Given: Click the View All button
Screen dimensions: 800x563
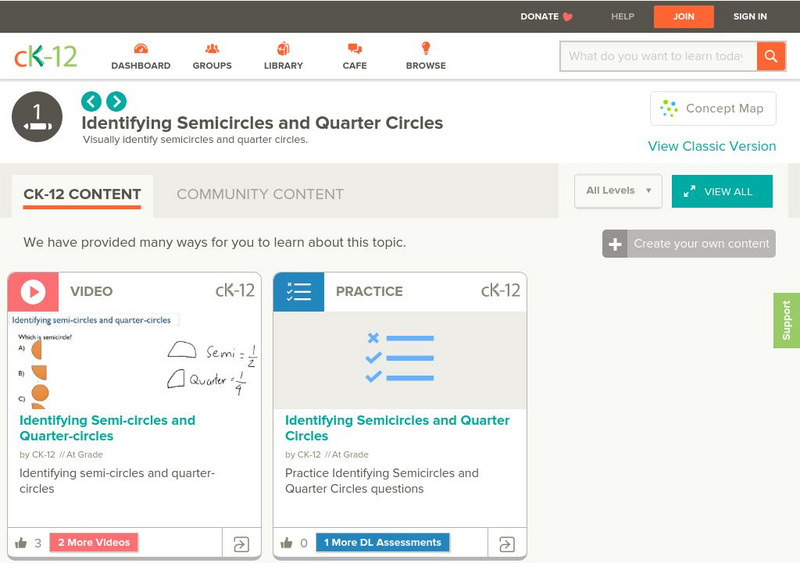Looking at the screenshot, I should [722, 191].
